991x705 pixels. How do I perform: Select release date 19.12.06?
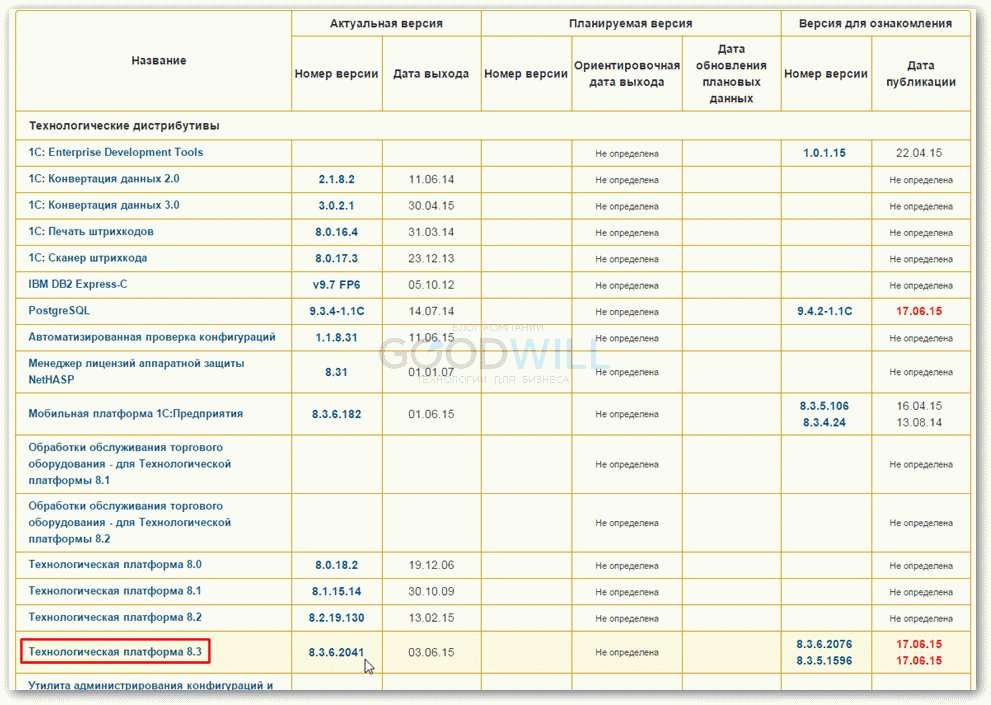pos(431,565)
